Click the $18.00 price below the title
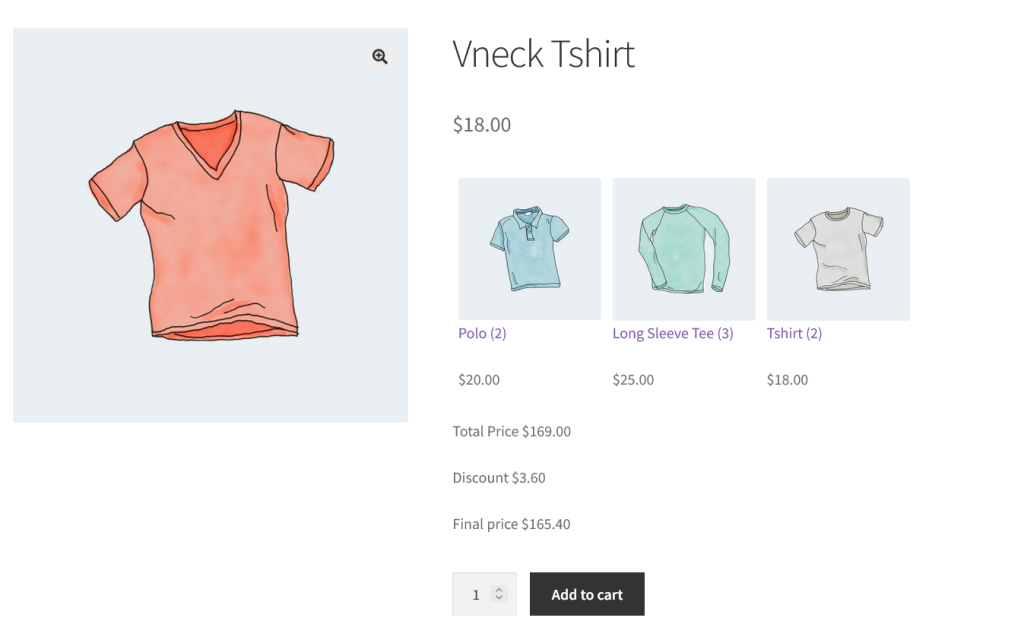The width and height of the screenshot is (1024, 621). [481, 125]
